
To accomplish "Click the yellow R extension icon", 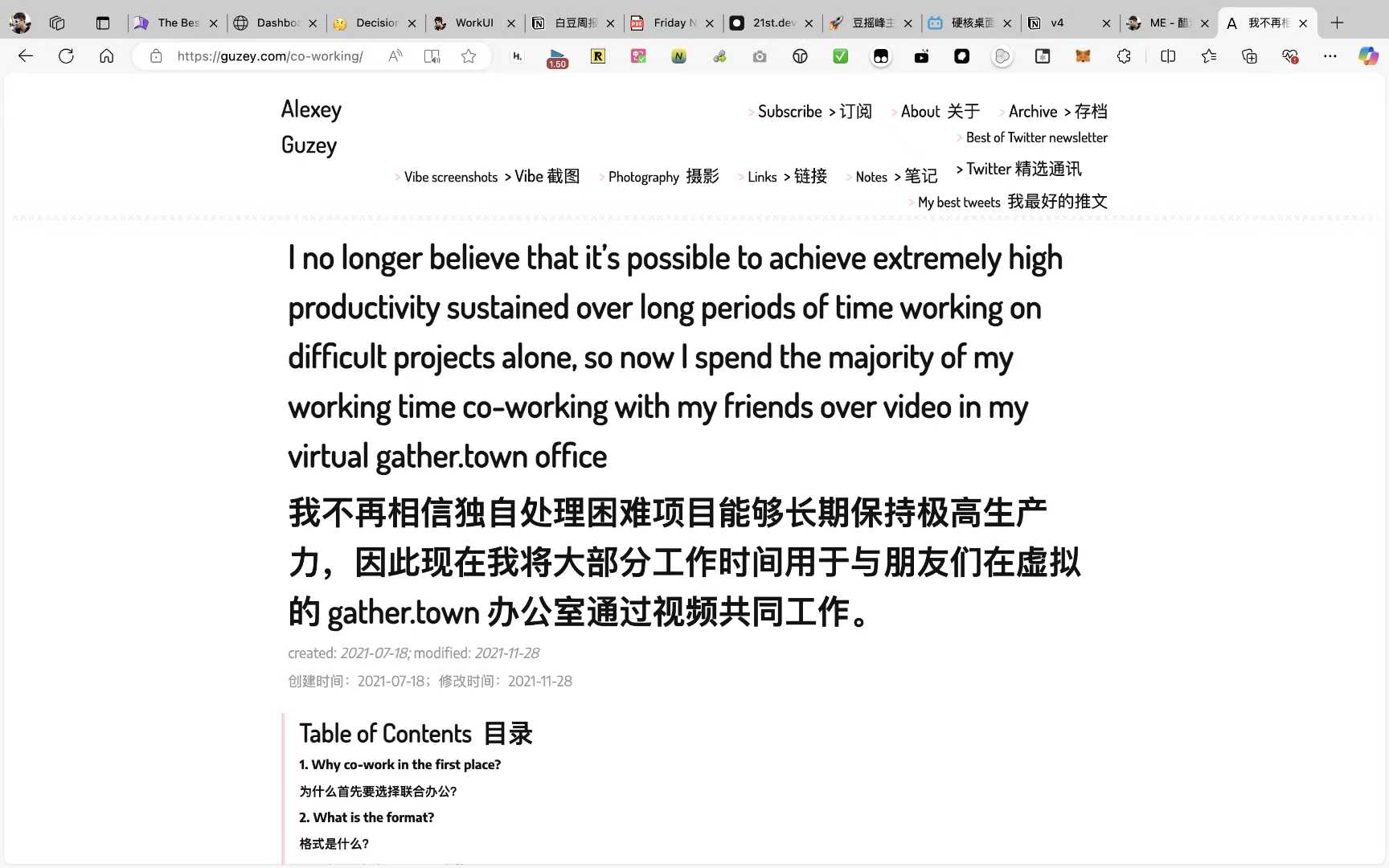I will (x=598, y=56).
